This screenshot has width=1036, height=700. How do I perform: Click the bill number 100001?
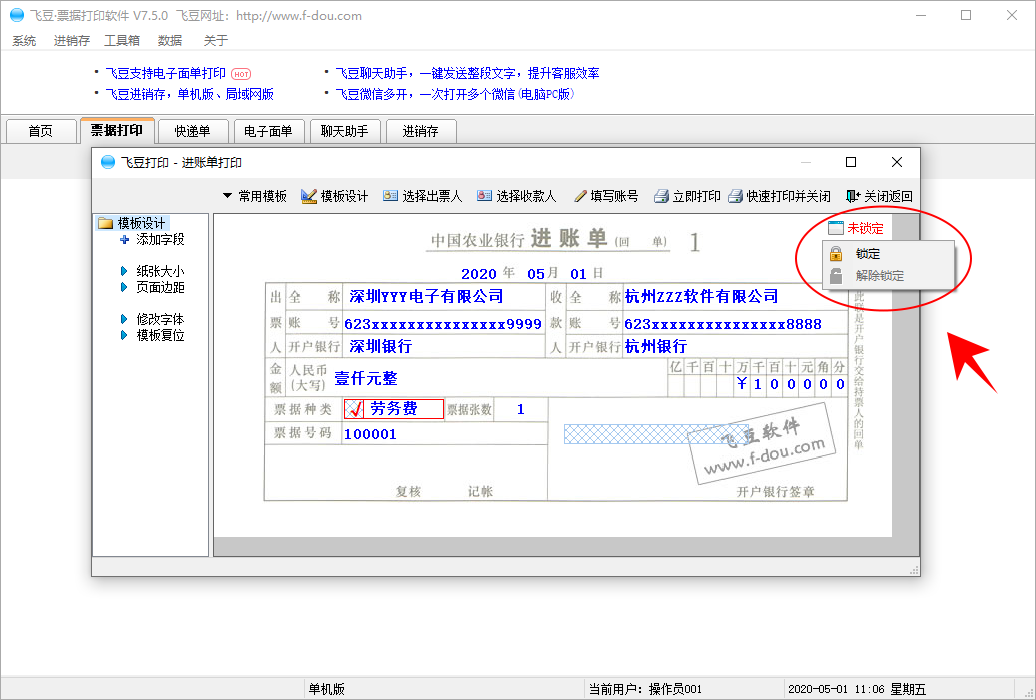click(370, 434)
